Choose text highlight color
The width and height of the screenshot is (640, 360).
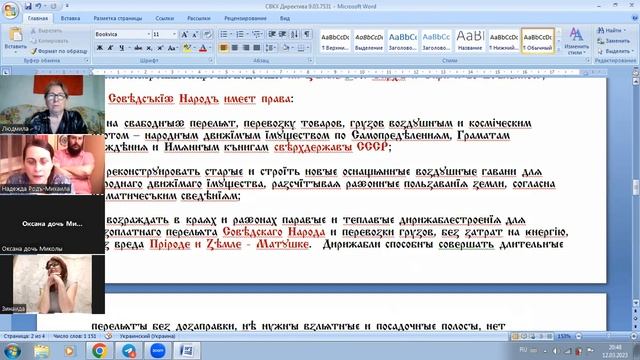(187, 48)
